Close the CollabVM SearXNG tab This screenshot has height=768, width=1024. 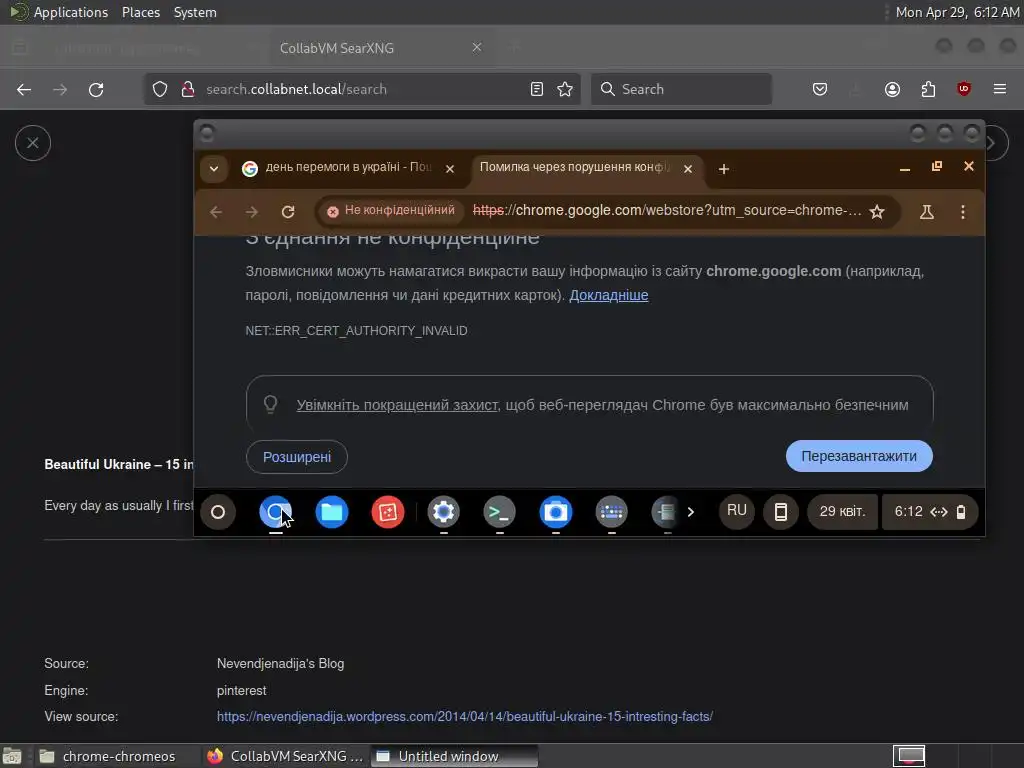[x=477, y=47]
